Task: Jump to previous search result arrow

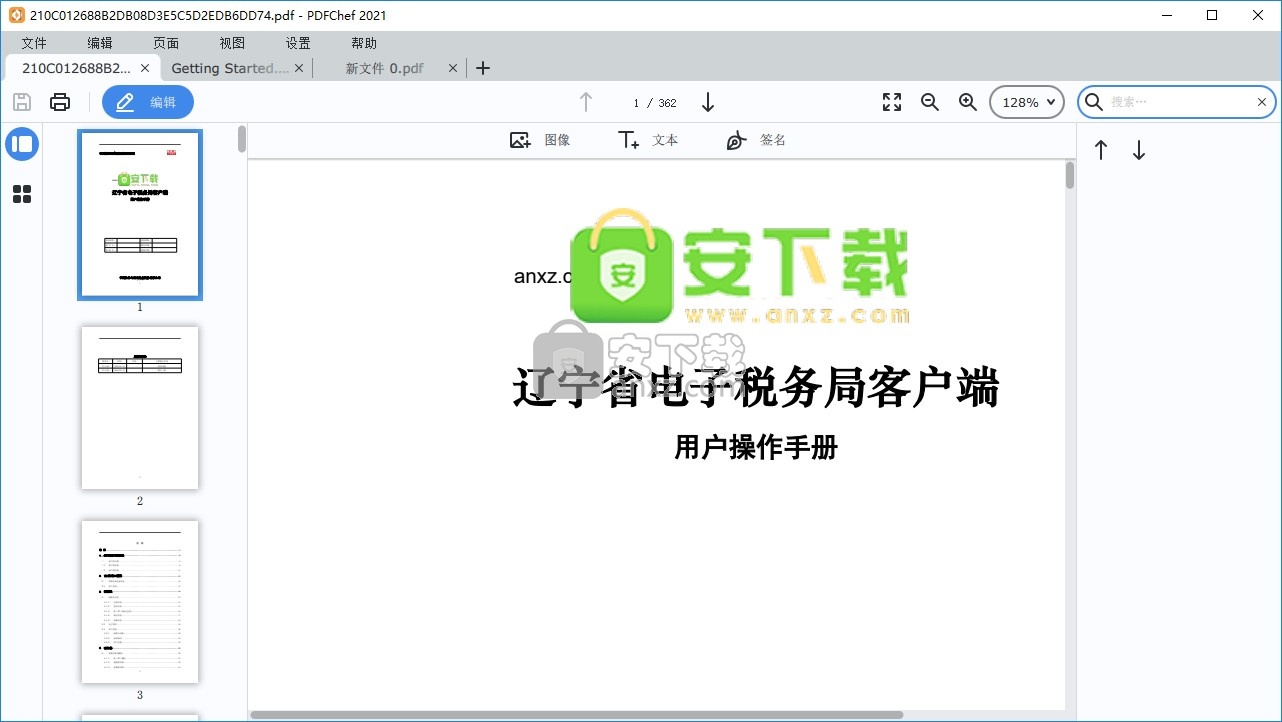Action: click(1101, 150)
